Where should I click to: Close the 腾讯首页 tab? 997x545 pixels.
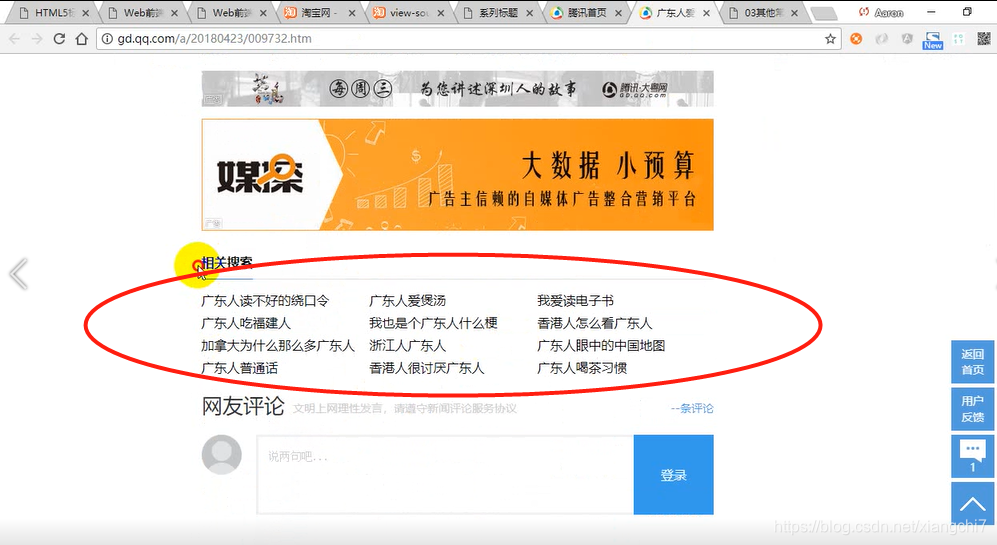point(618,13)
